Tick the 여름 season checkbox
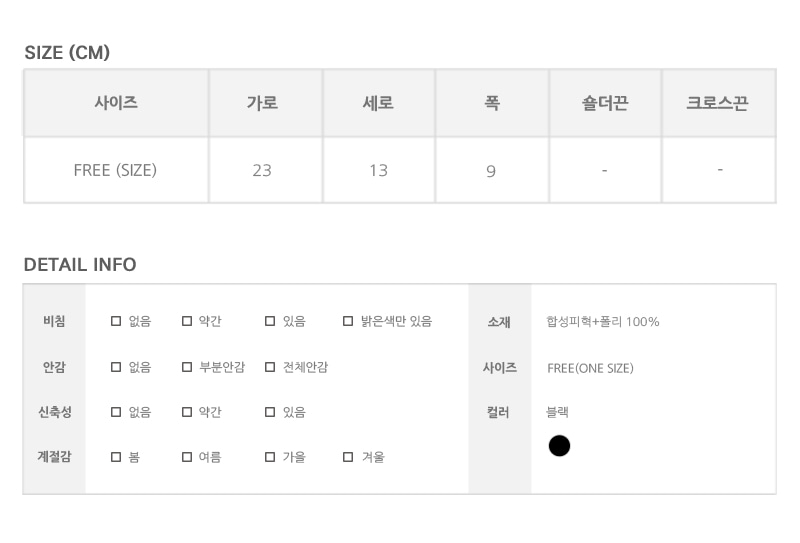Viewport: 800px width, 543px height. click(x=187, y=457)
